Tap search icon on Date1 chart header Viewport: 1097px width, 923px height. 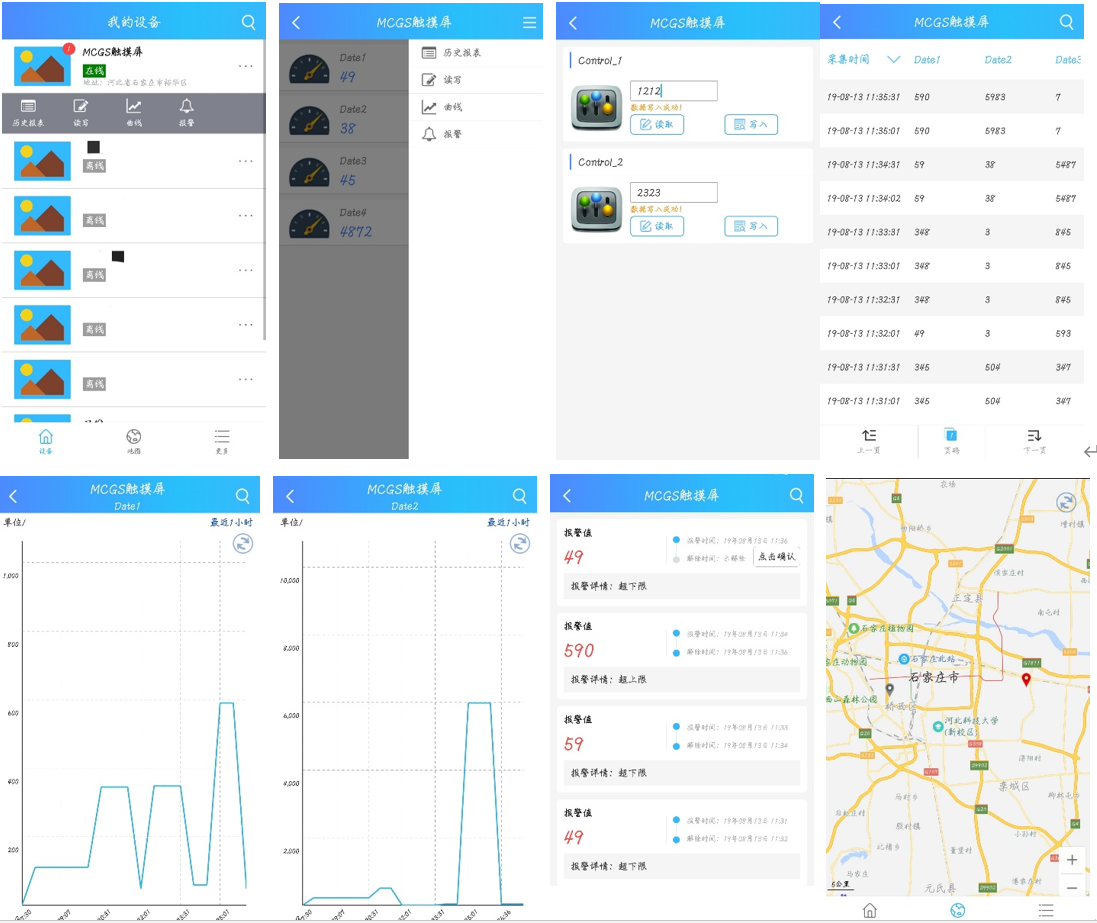[243, 495]
